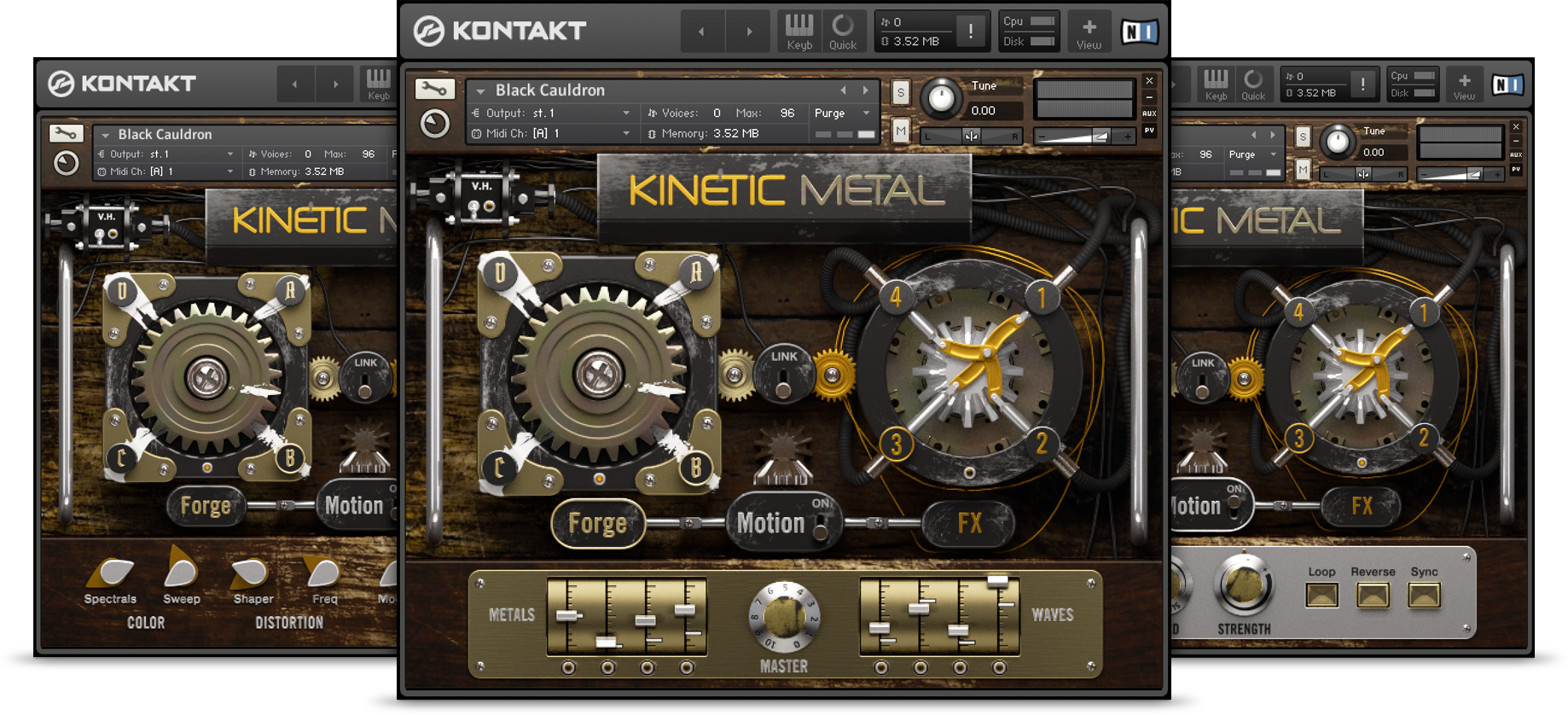The width and height of the screenshot is (1568, 715).
Task: Open the Output dropdown in the center window
Action: (x=552, y=113)
